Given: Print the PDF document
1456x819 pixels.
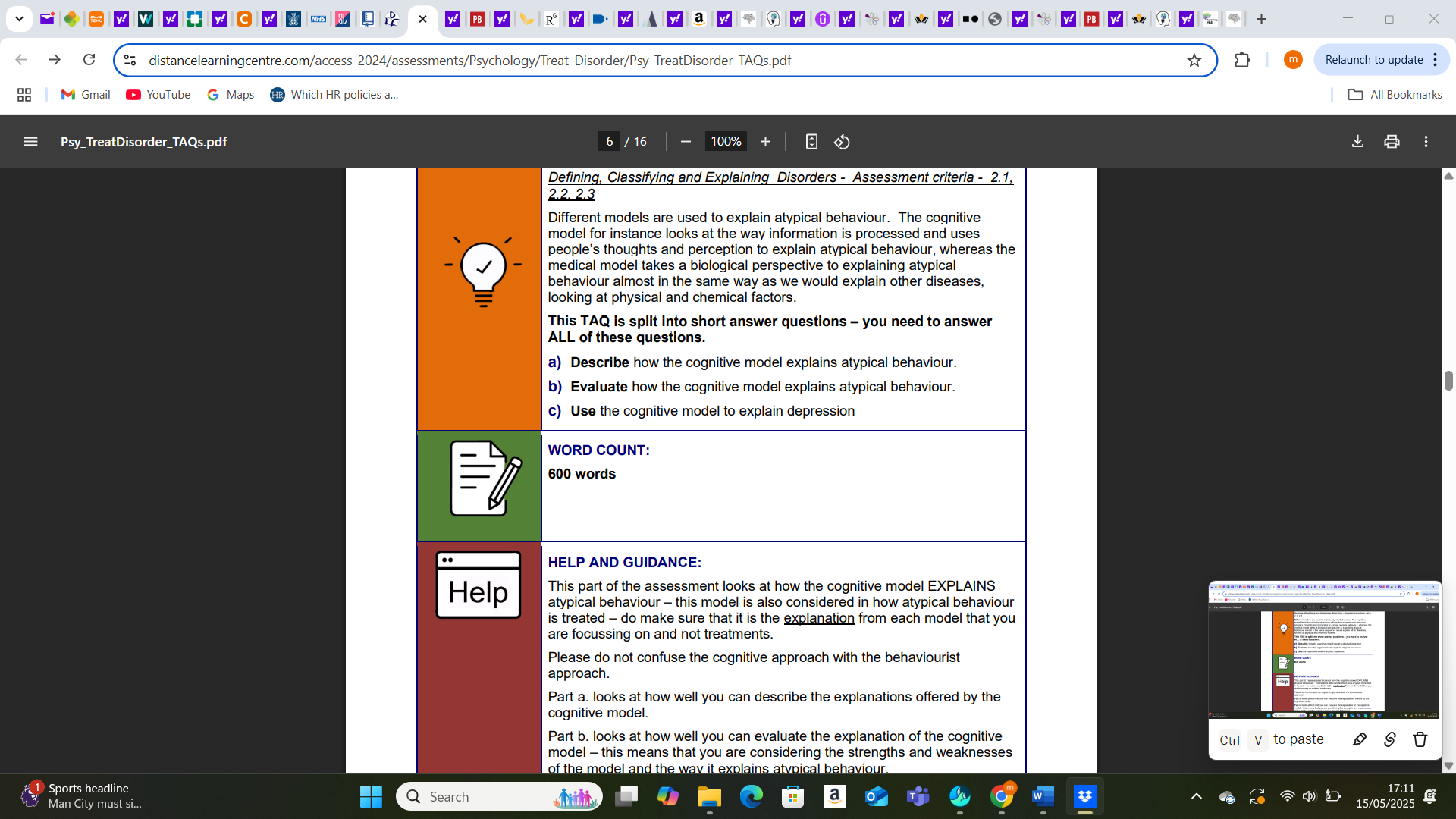Looking at the screenshot, I should pos(1392,141).
